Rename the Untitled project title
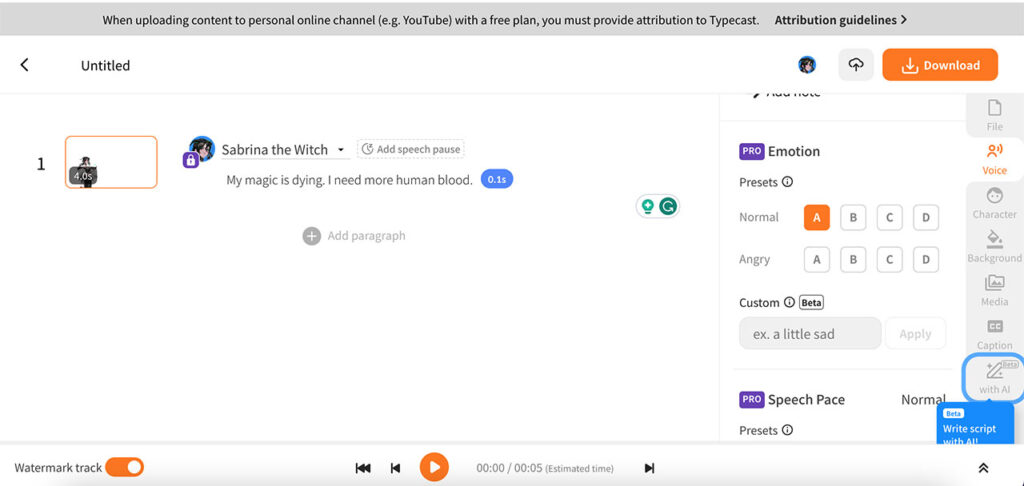The width and height of the screenshot is (1024, 486). pyautogui.click(x=105, y=65)
